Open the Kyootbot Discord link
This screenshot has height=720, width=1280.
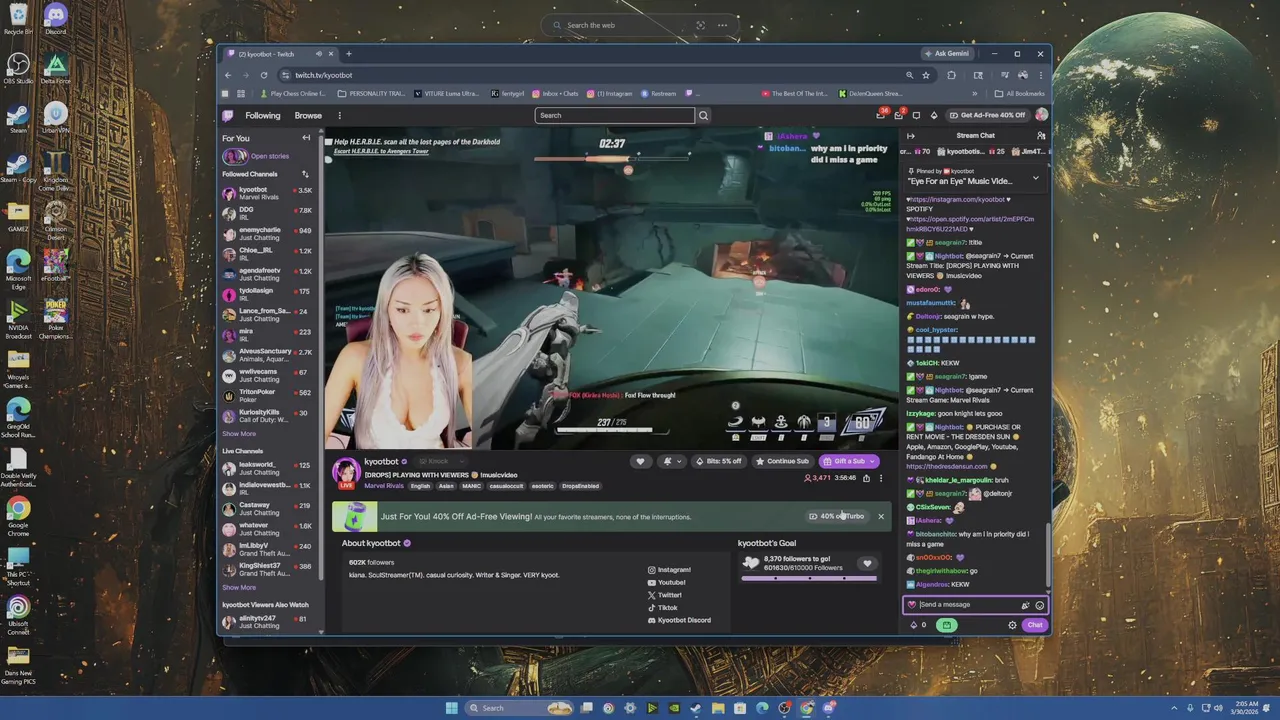(x=679, y=620)
